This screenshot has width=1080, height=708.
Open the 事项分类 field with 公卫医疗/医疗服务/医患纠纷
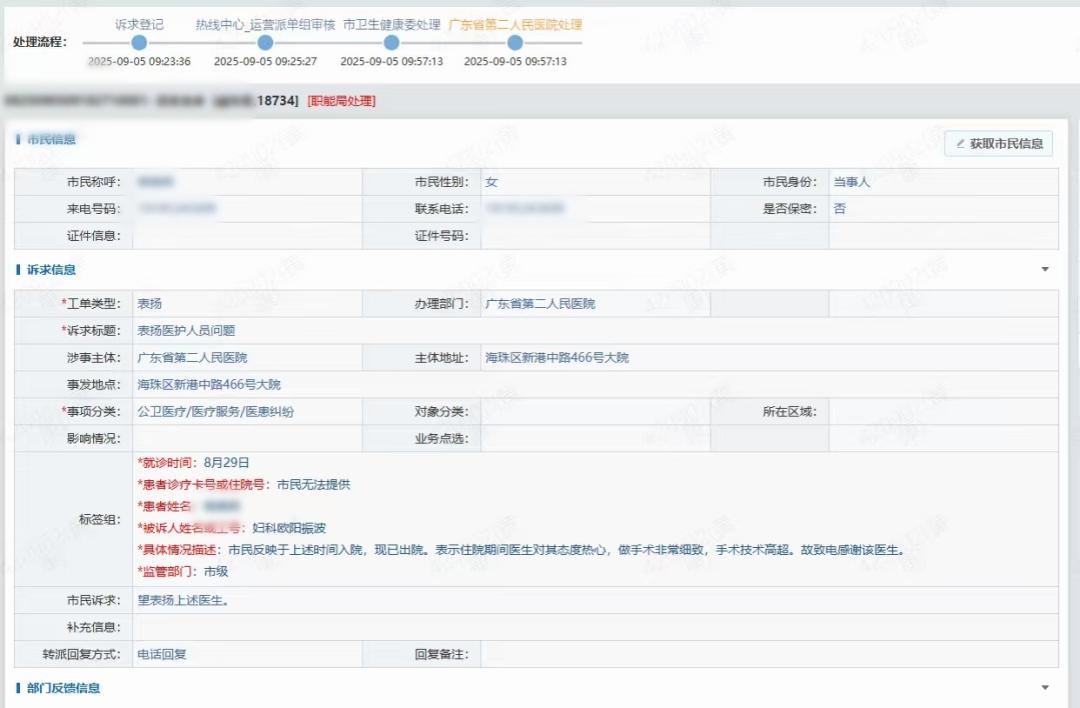click(x=247, y=411)
